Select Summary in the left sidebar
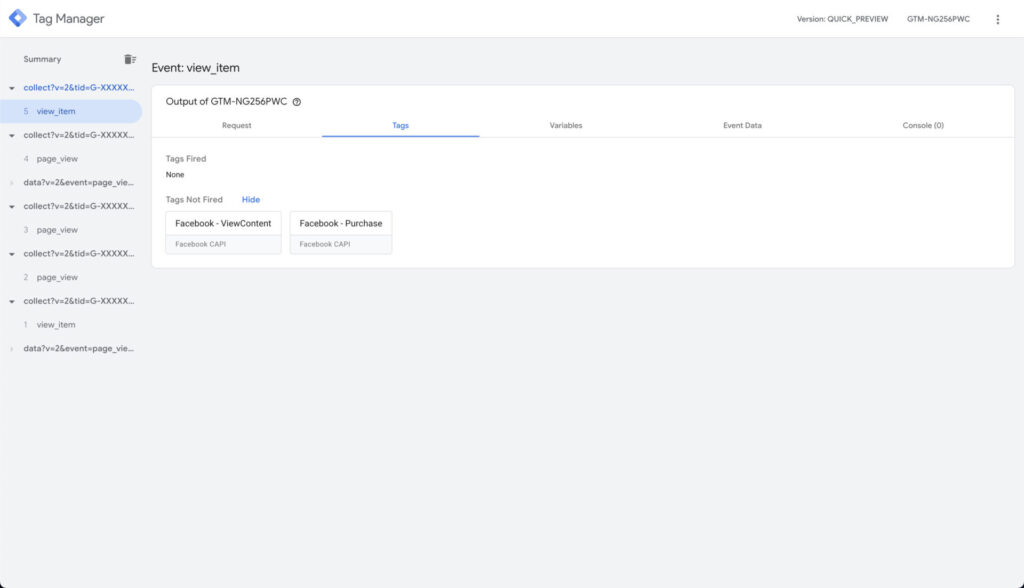The image size is (1024, 588). pos(42,59)
